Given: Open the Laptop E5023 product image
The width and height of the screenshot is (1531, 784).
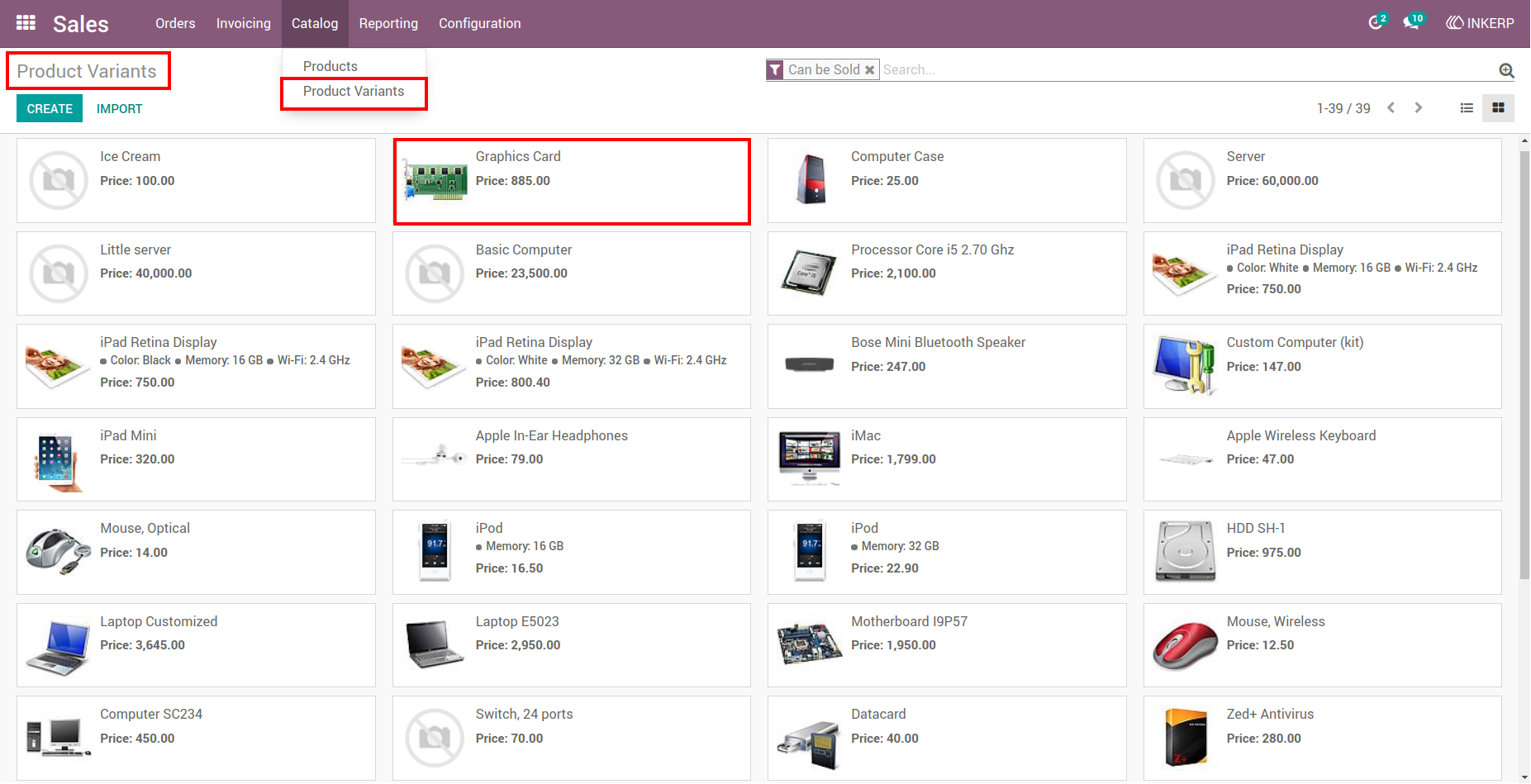Looking at the screenshot, I should pos(435,644).
